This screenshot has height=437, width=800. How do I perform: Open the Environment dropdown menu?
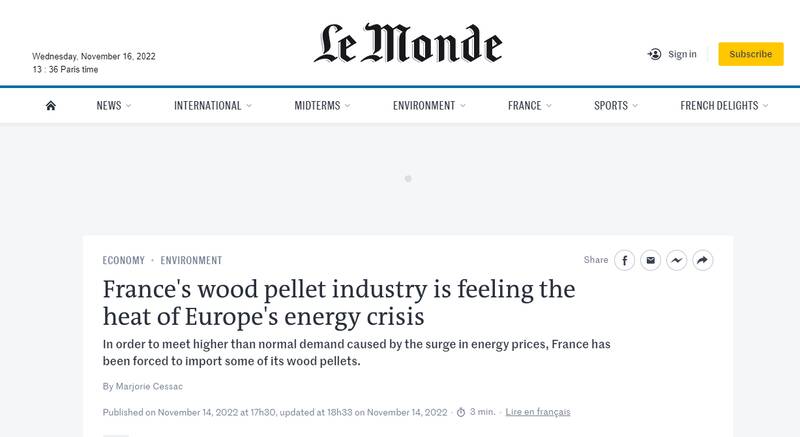point(463,106)
